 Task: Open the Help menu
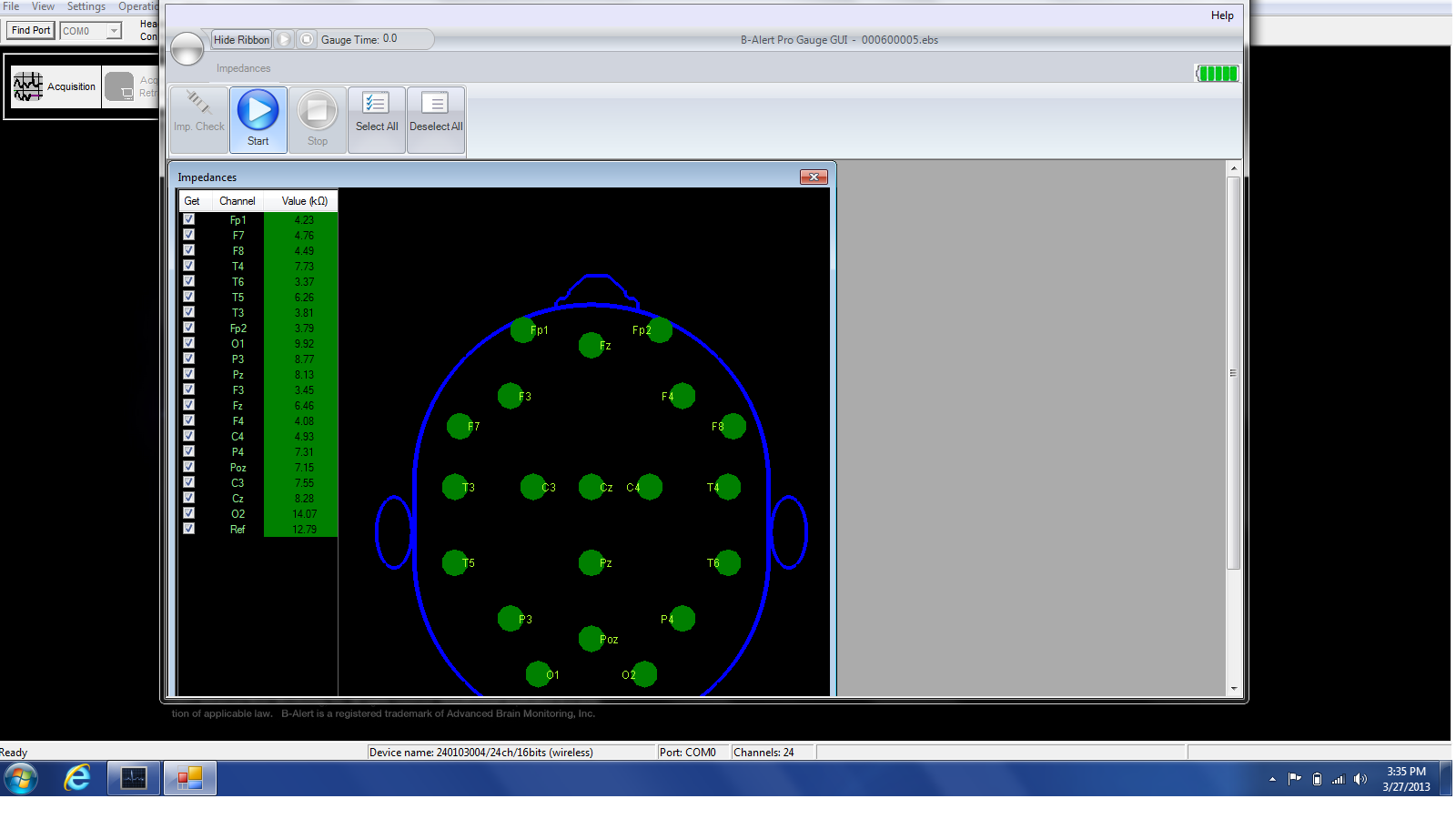pyautogui.click(x=1221, y=15)
